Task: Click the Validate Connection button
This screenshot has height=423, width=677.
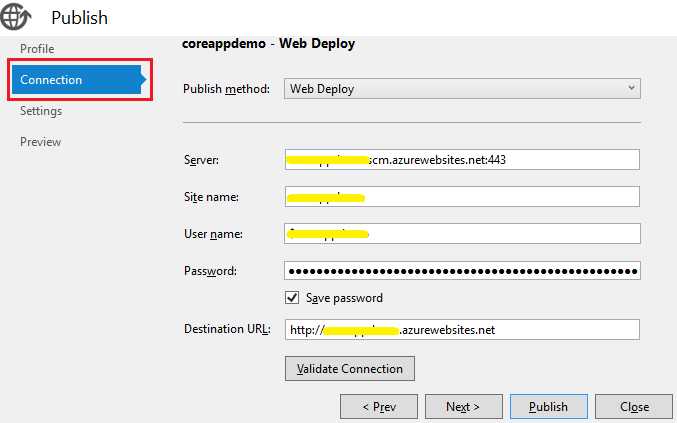Action: tap(350, 369)
